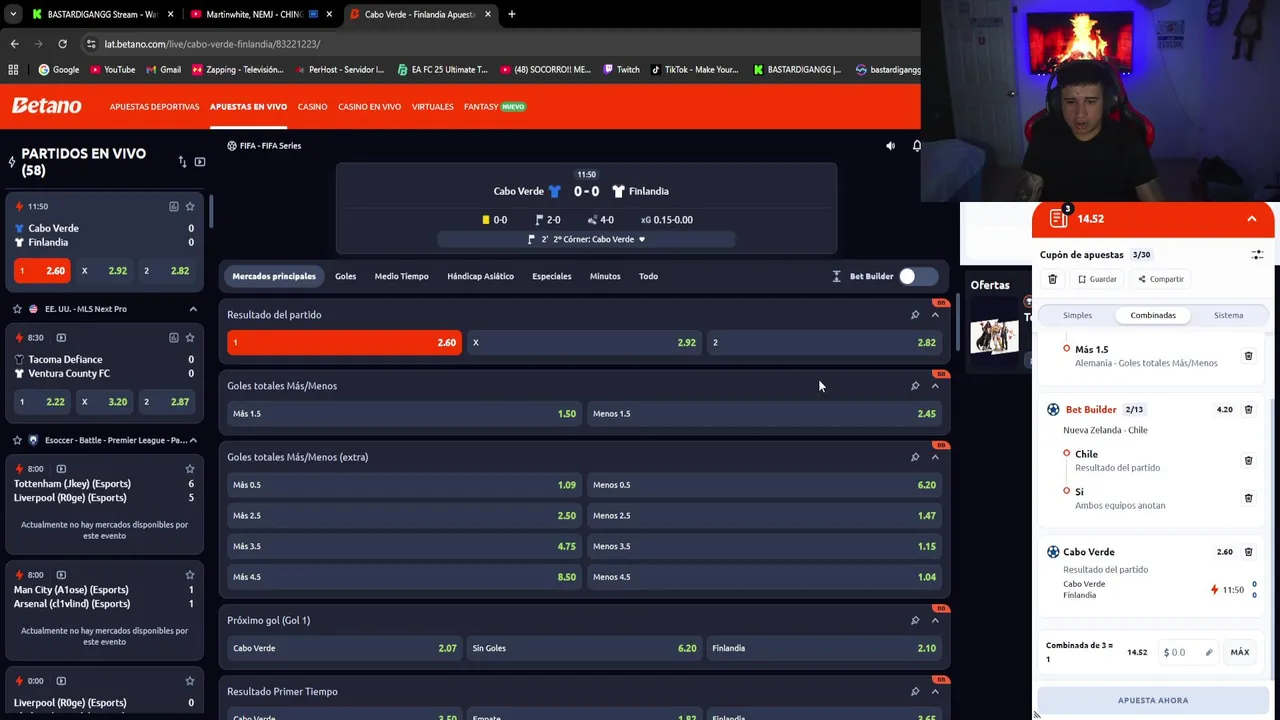Screen dimensions: 1280x720
Task: Open the Especiales tab
Action: pos(552,276)
